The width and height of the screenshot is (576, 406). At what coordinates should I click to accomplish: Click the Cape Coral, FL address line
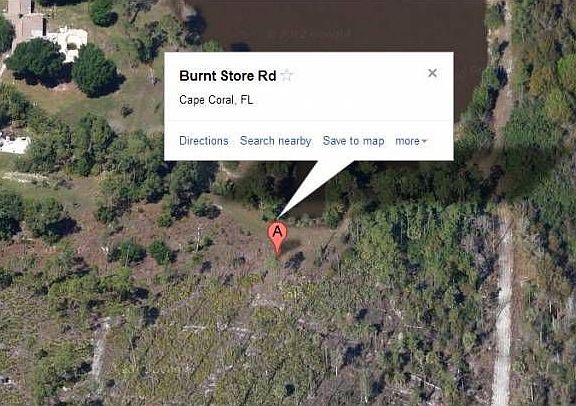(216, 100)
